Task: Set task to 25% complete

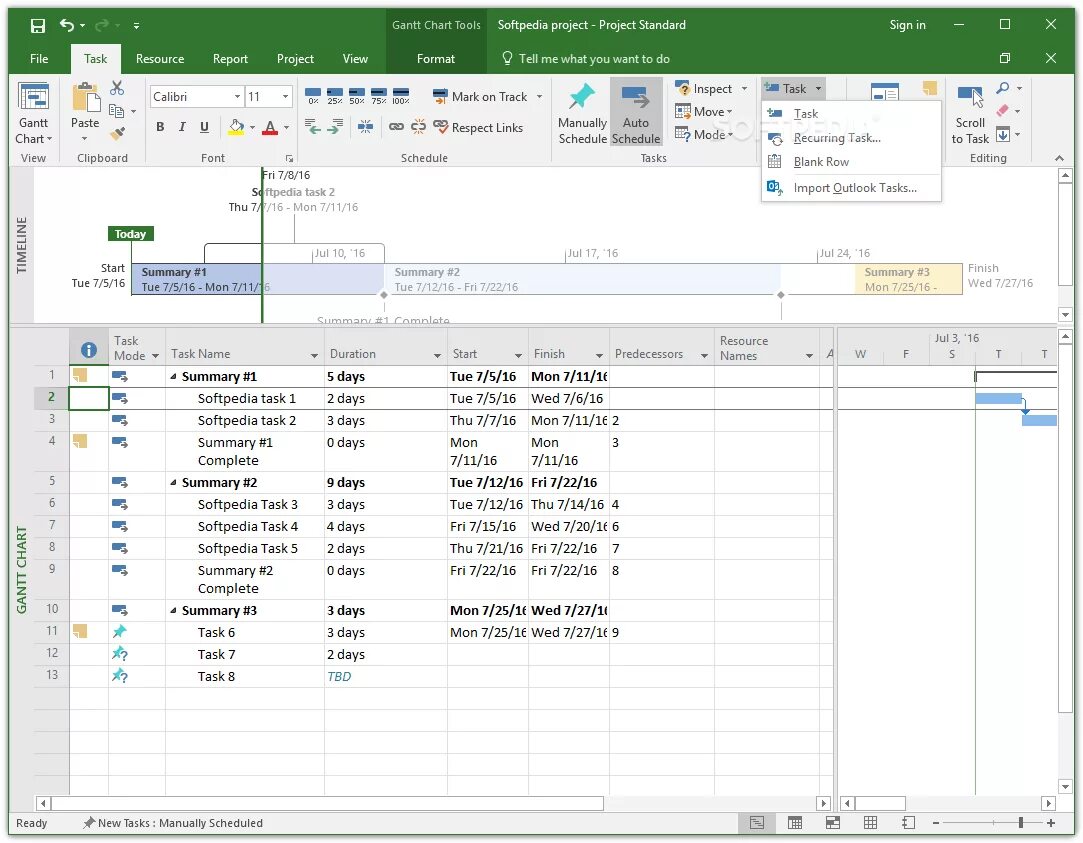Action: tap(335, 96)
